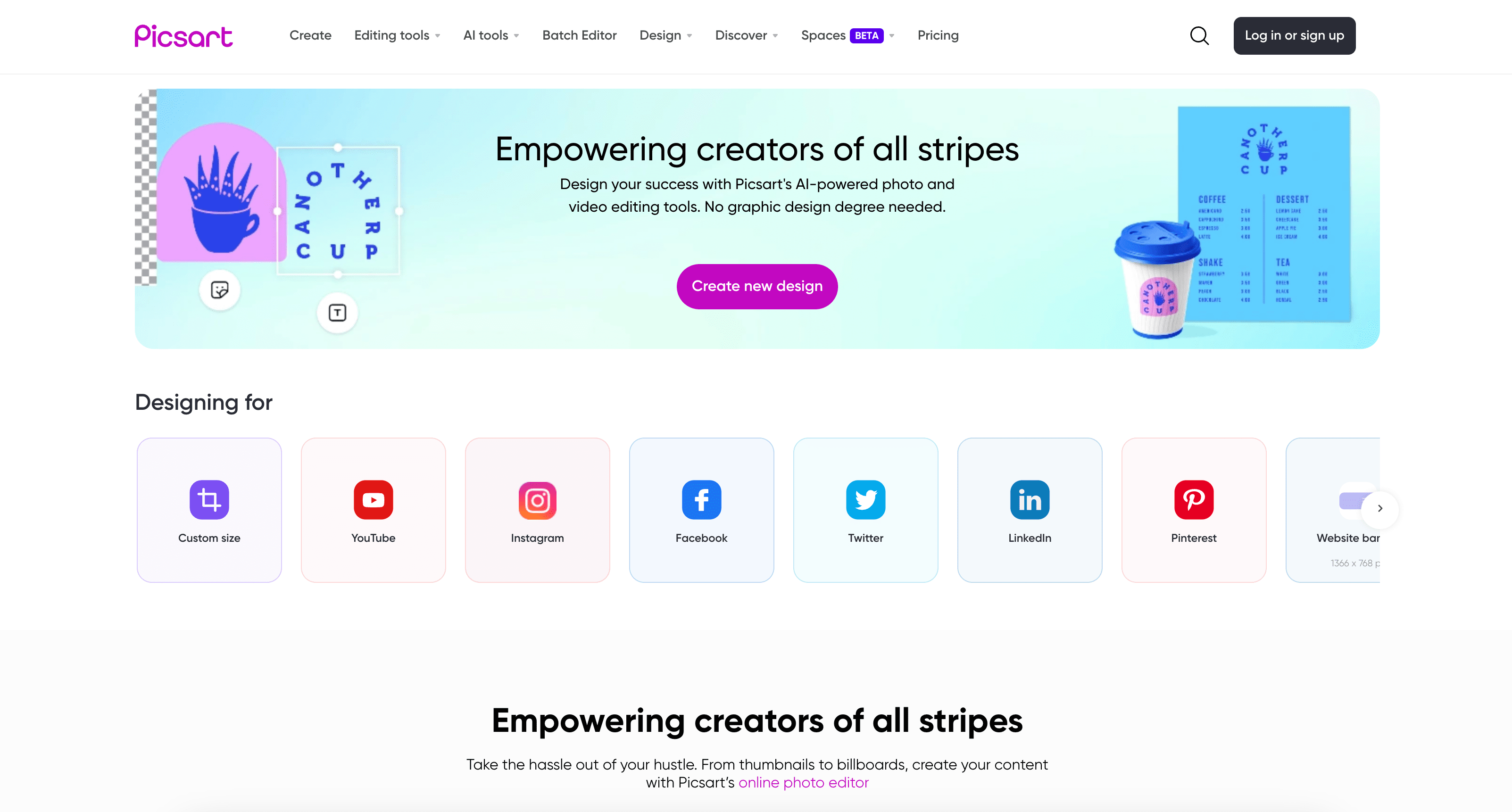Click the Create new design button

point(757,286)
